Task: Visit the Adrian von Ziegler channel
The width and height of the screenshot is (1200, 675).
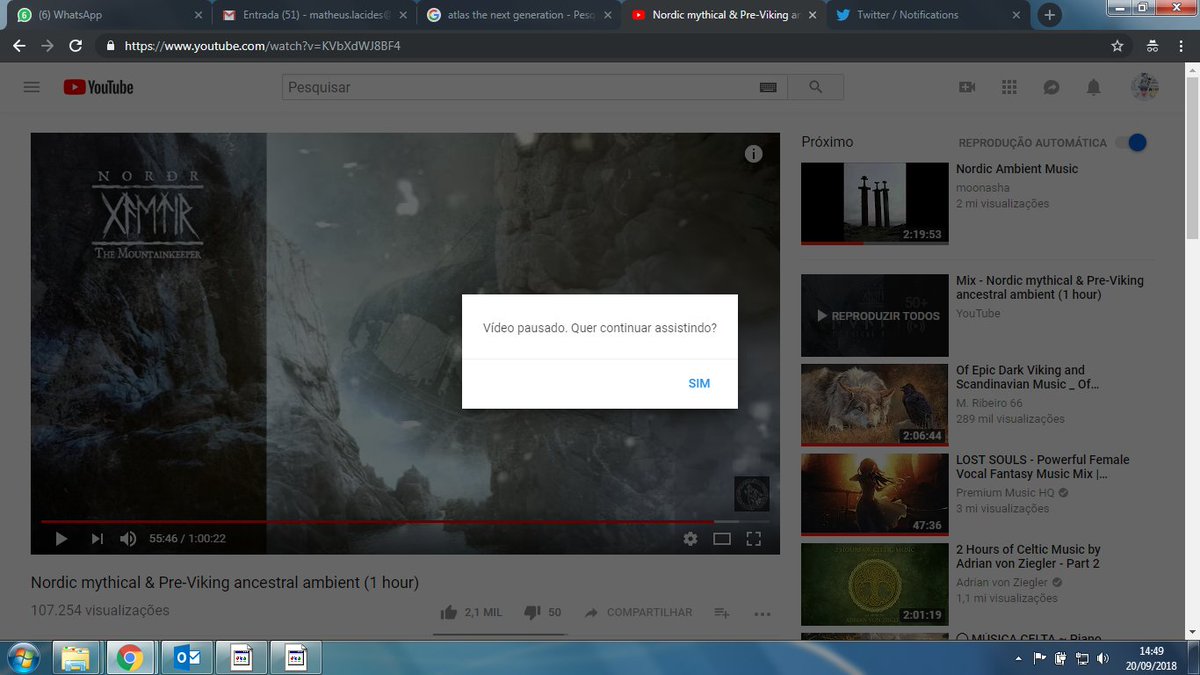Action: pos(1002,582)
